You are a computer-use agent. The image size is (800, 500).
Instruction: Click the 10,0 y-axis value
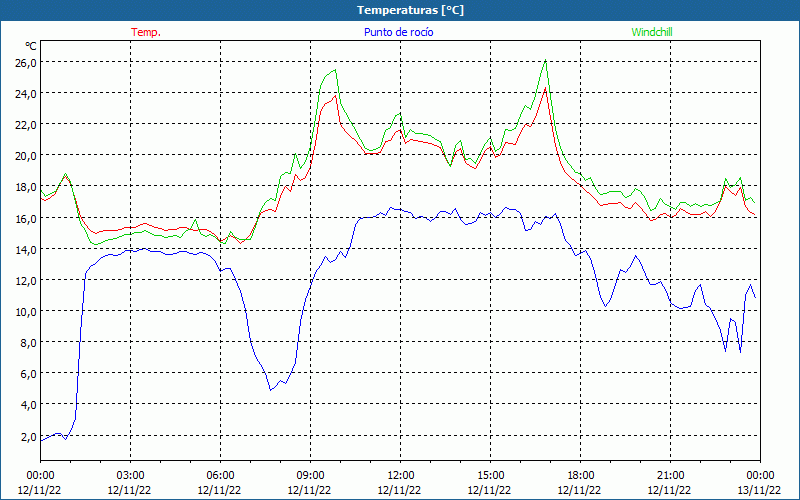pos(26,312)
